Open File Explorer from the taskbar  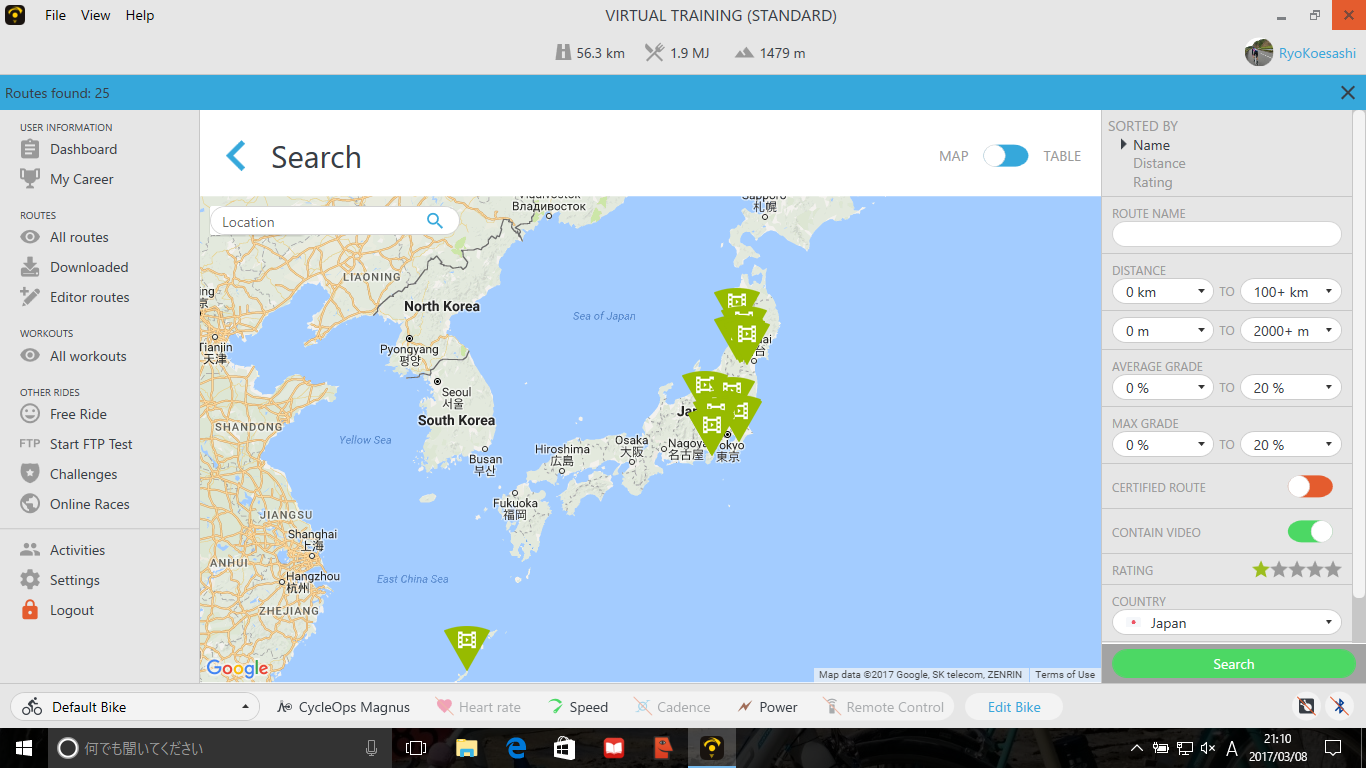pos(467,747)
